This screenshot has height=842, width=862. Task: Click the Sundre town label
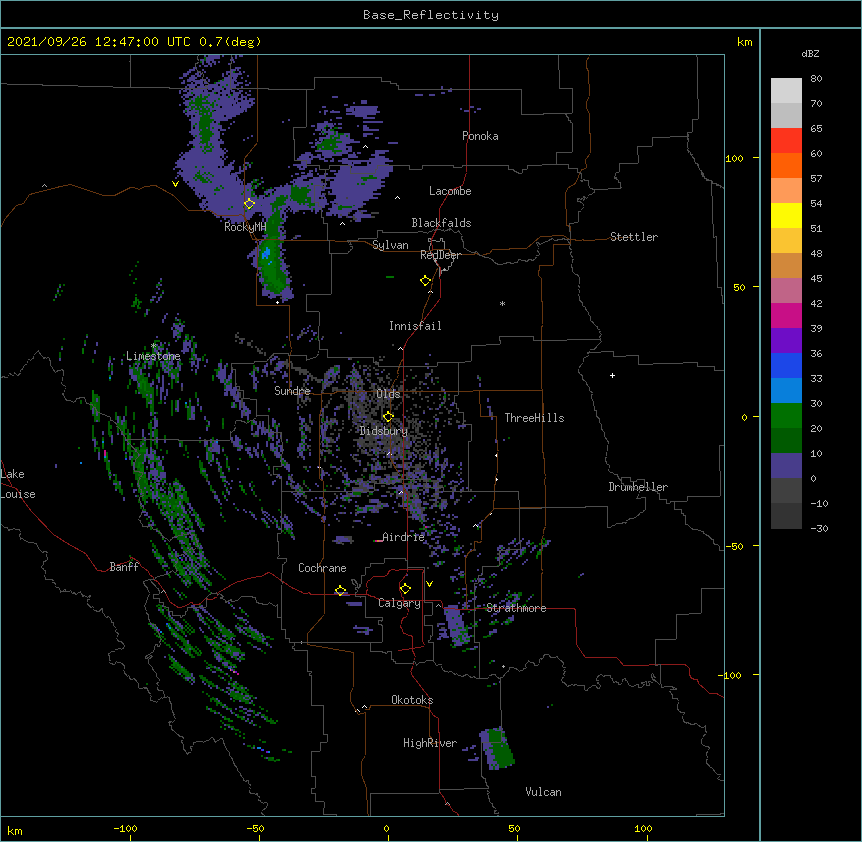[292, 391]
